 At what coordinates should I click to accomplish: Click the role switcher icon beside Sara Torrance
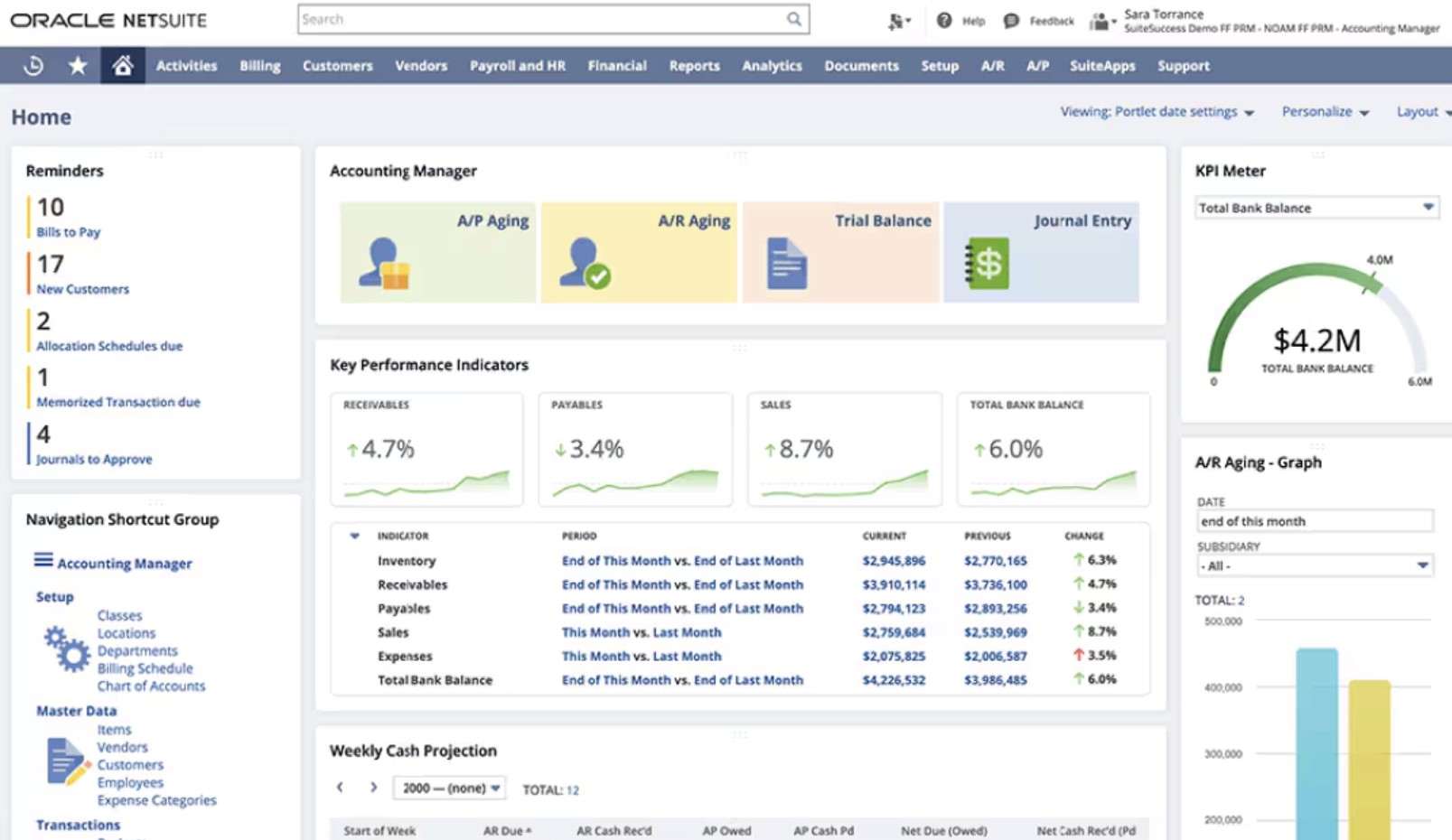pyautogui.click(x=1101, y=21)
